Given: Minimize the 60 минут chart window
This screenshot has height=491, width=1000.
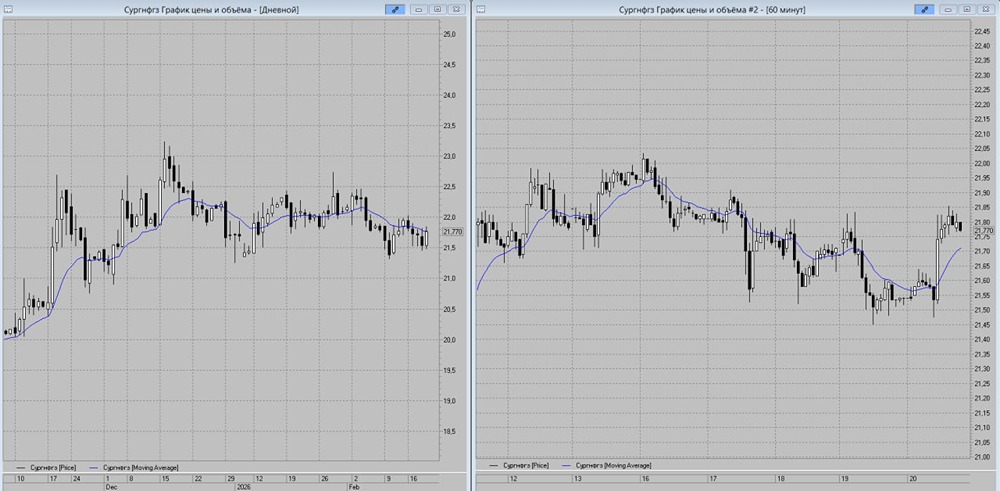Looking at the screenshot, I should coord(948,10).
